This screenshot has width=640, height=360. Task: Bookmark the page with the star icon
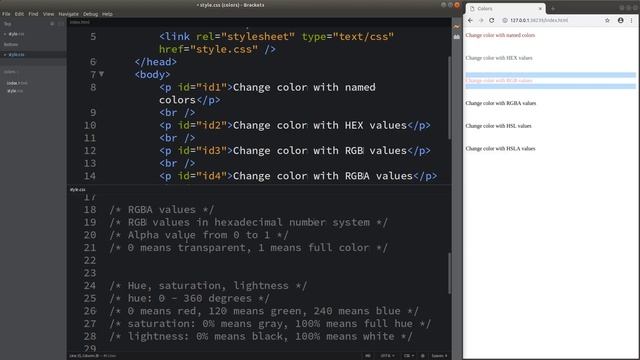607,20
